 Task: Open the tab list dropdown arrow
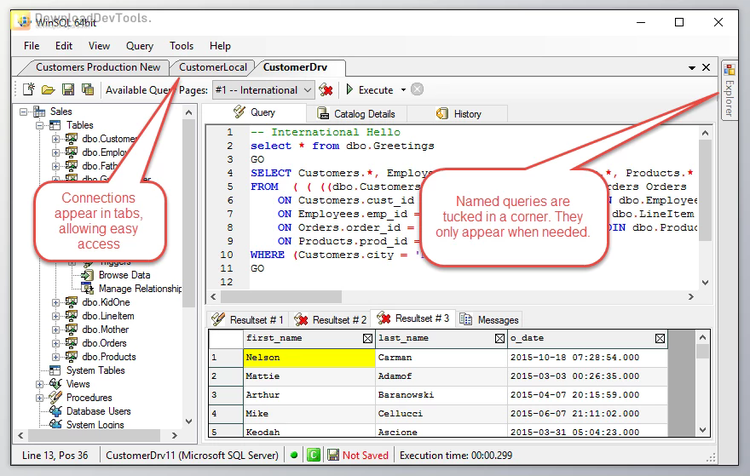(692, 68)
